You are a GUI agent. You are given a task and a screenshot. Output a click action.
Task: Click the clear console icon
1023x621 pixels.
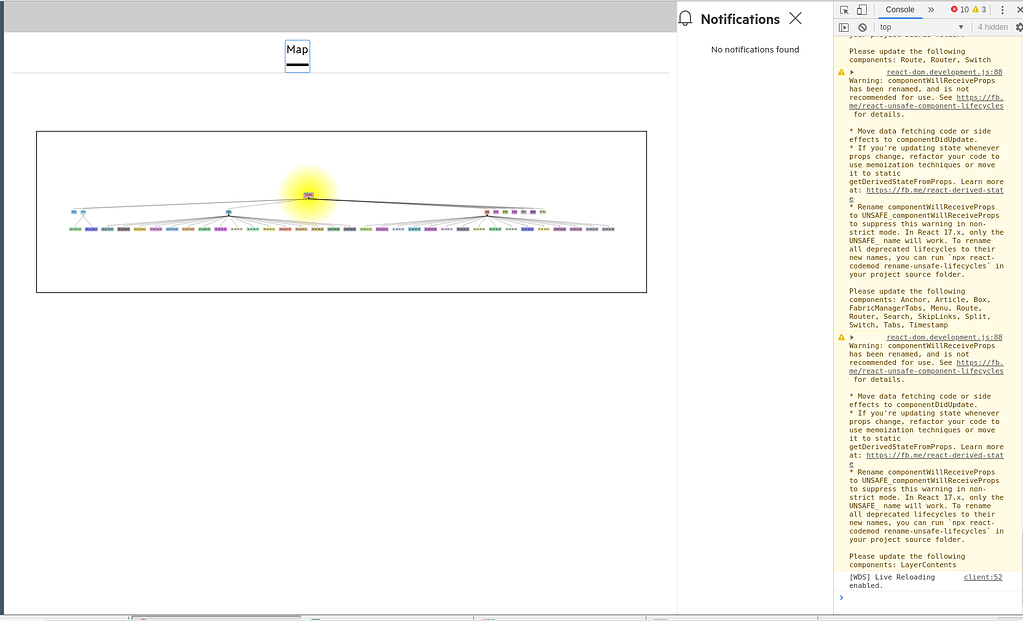point(862,27)
